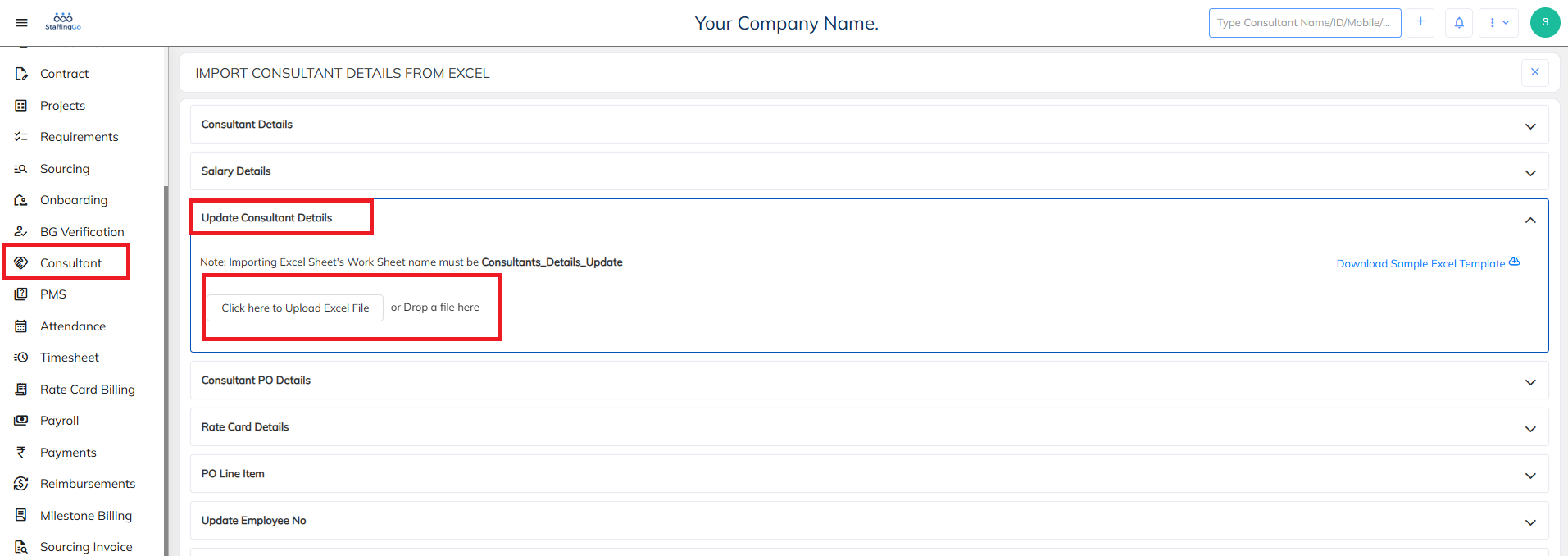1568x556 pixels.
Task: Open the notification bell
Action: [1459, 23]
